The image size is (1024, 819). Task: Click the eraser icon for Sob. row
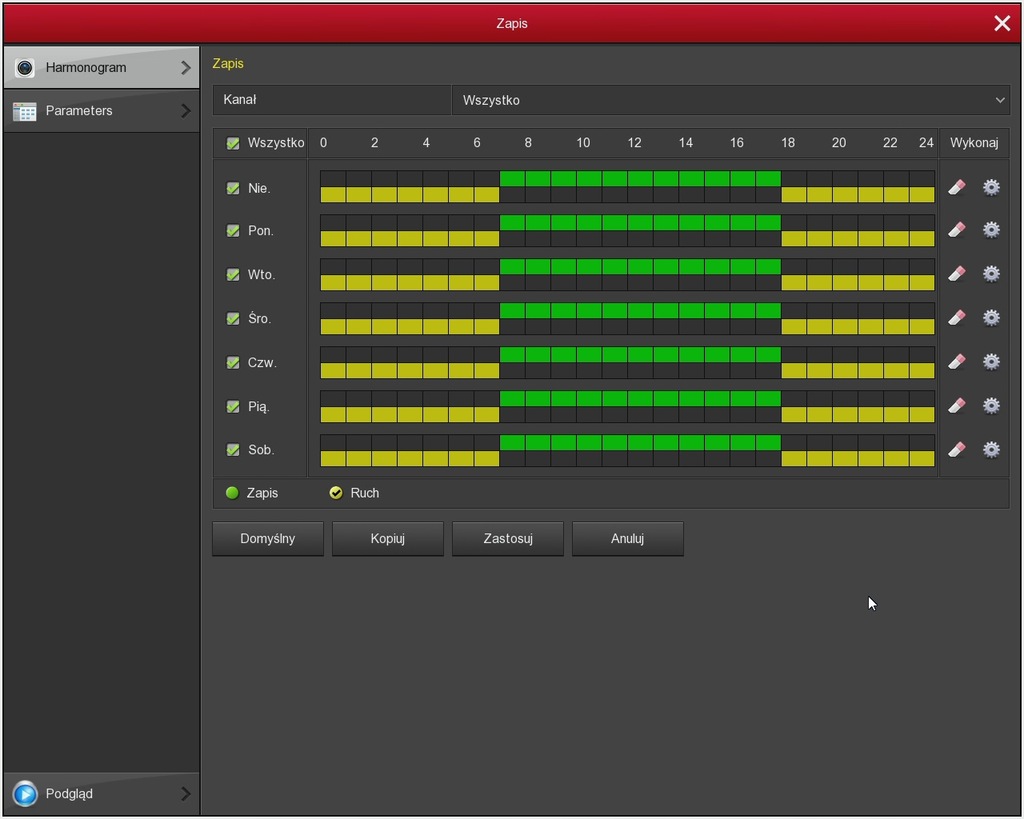[957, 449]
